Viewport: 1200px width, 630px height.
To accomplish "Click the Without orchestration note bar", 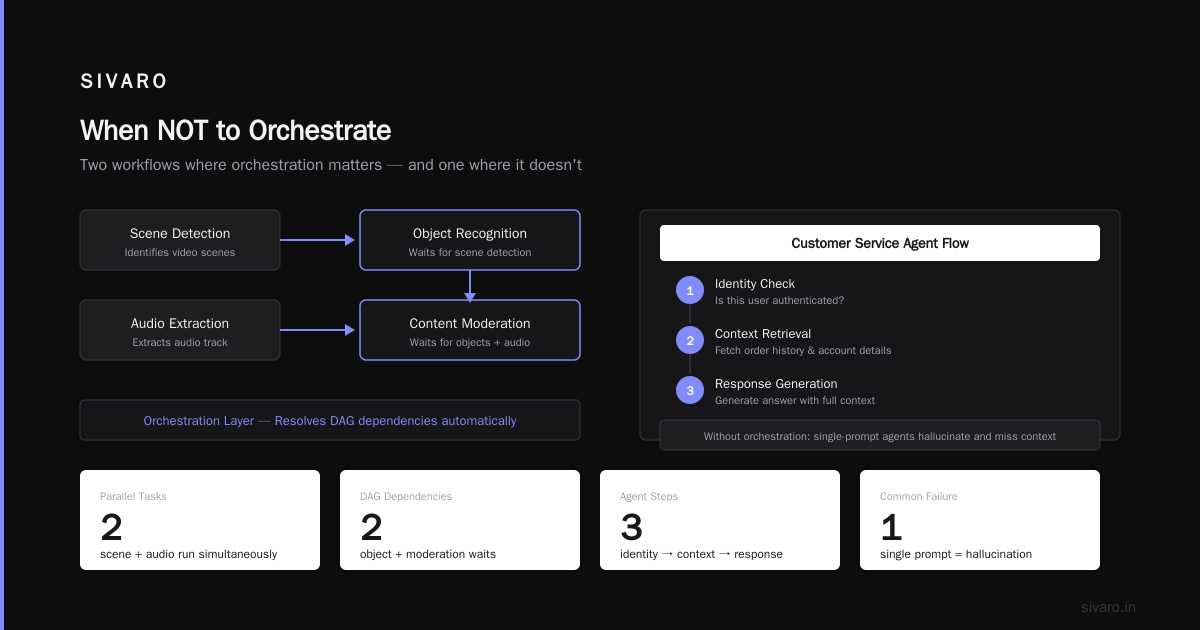I will pos(880,435).
